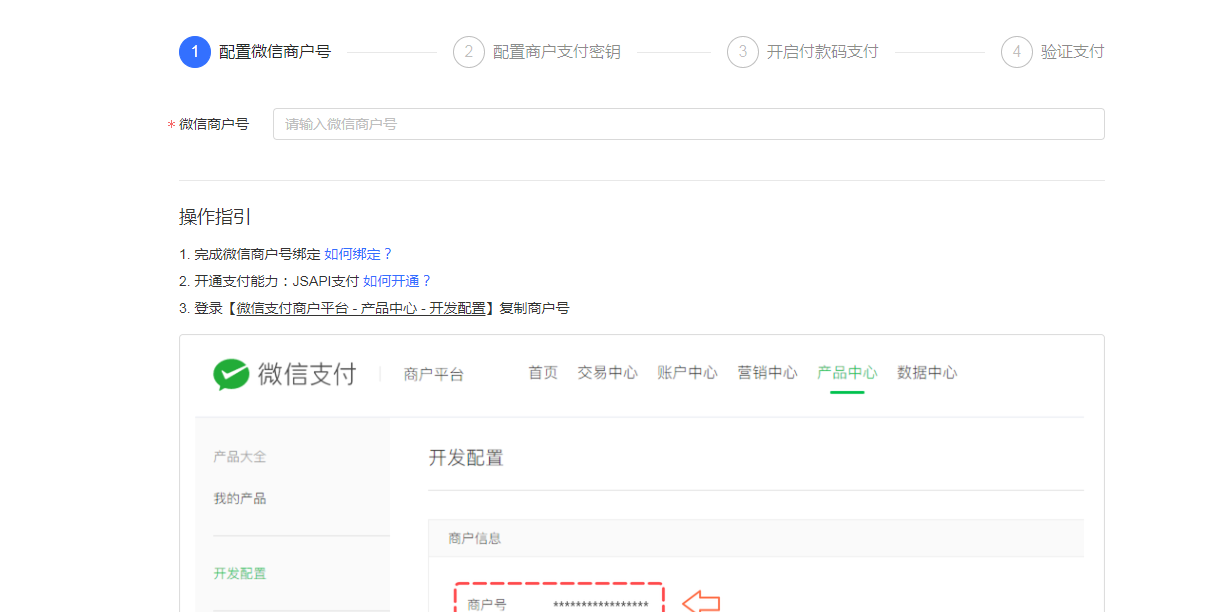Go to step 2 配置商户支付密钥
Image resolution: width=1212 pixels, height=612 pixels.
tap(537, 52)
